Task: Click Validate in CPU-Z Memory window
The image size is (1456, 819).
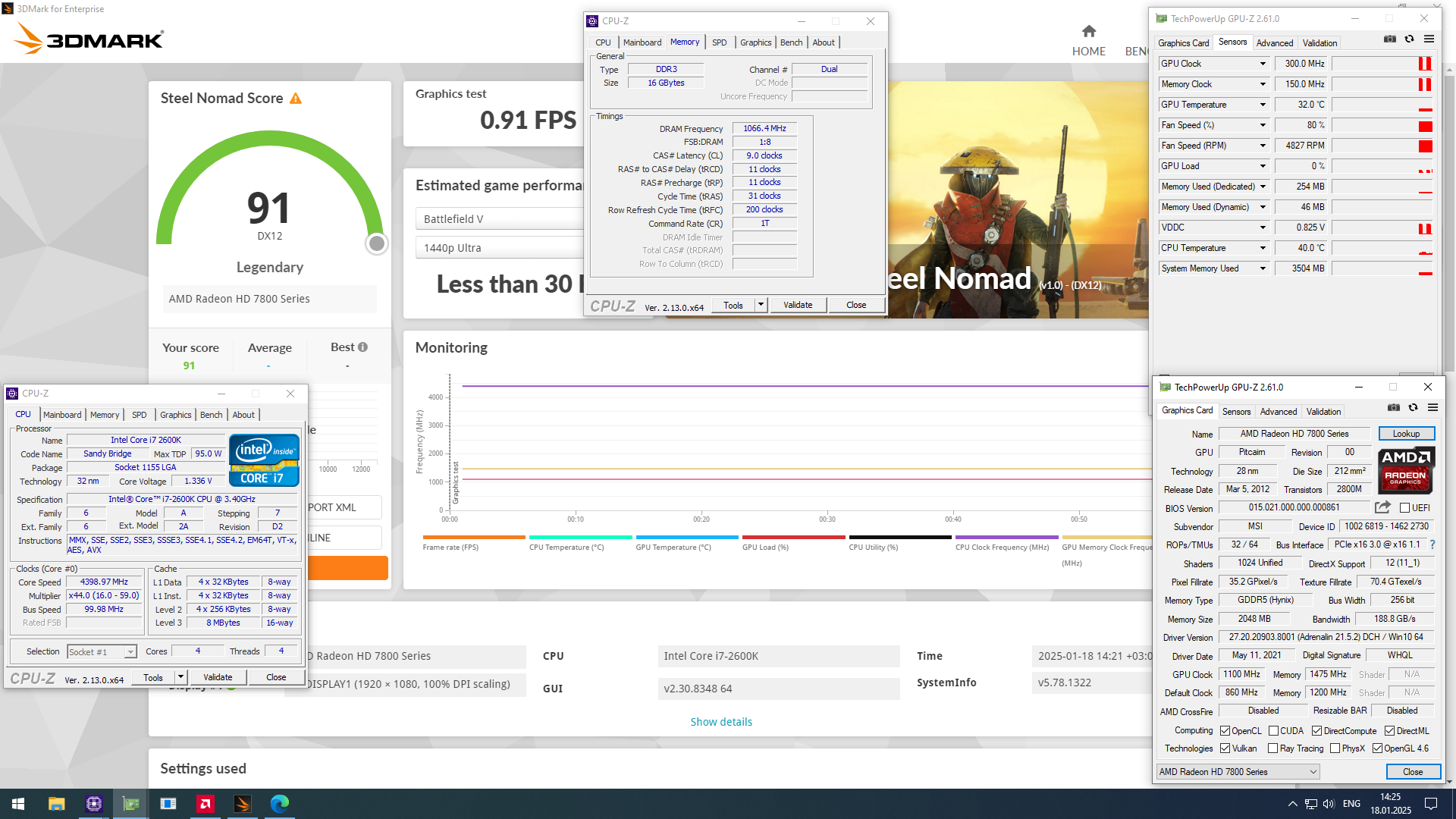Action: [798, 305]
